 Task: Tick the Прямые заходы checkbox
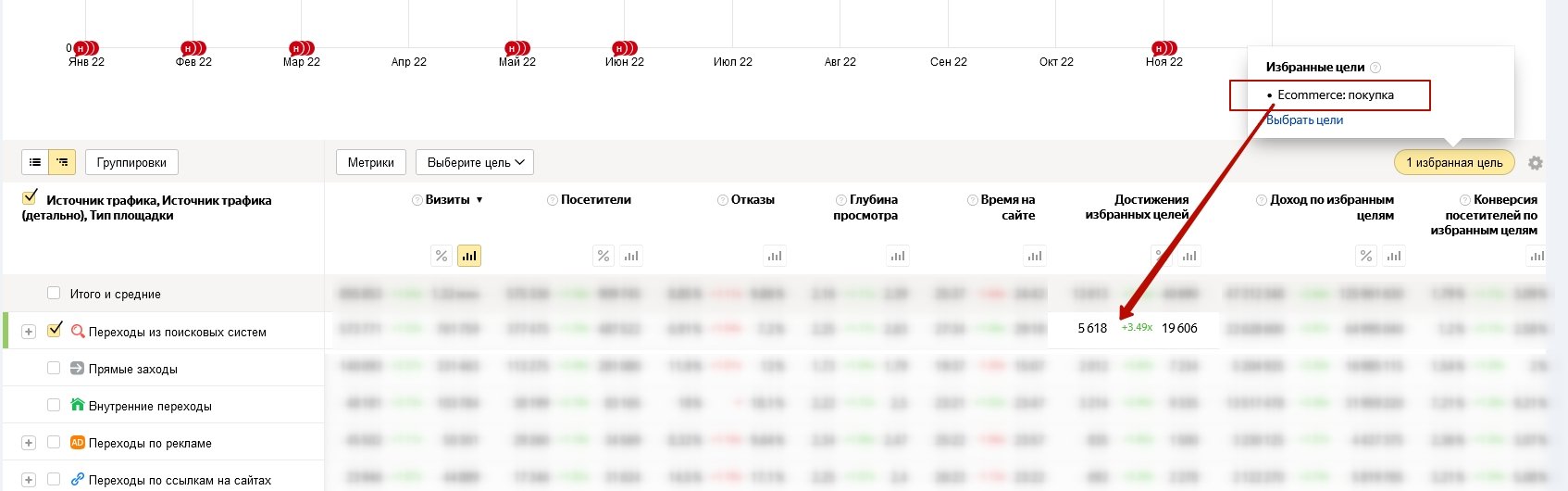(x=54, y=368)
